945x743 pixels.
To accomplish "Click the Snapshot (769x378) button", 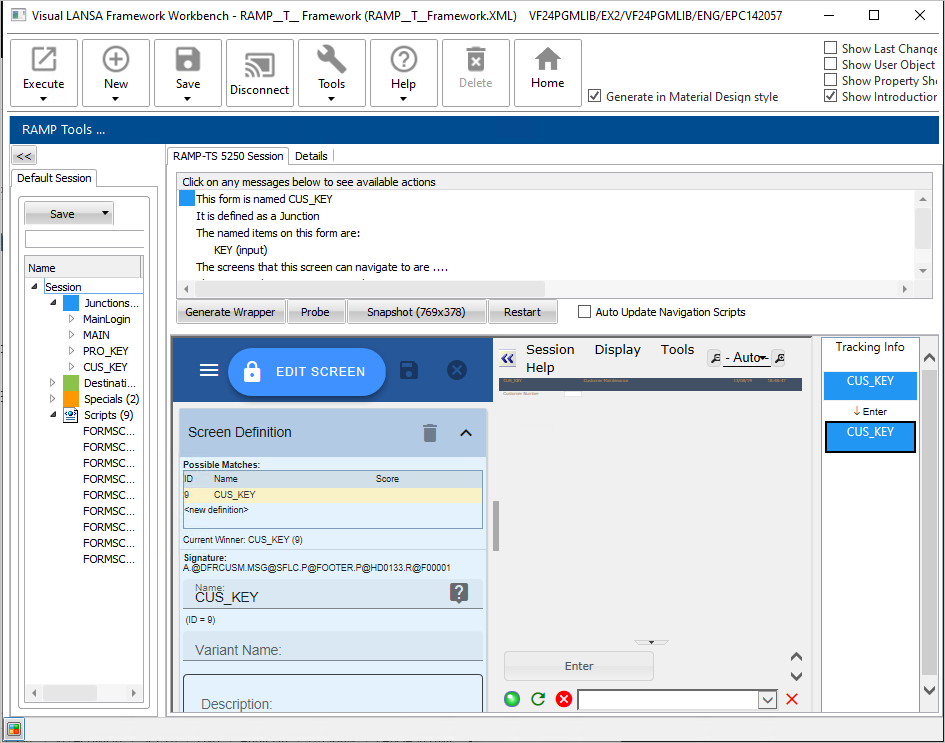I will point(416,312).
